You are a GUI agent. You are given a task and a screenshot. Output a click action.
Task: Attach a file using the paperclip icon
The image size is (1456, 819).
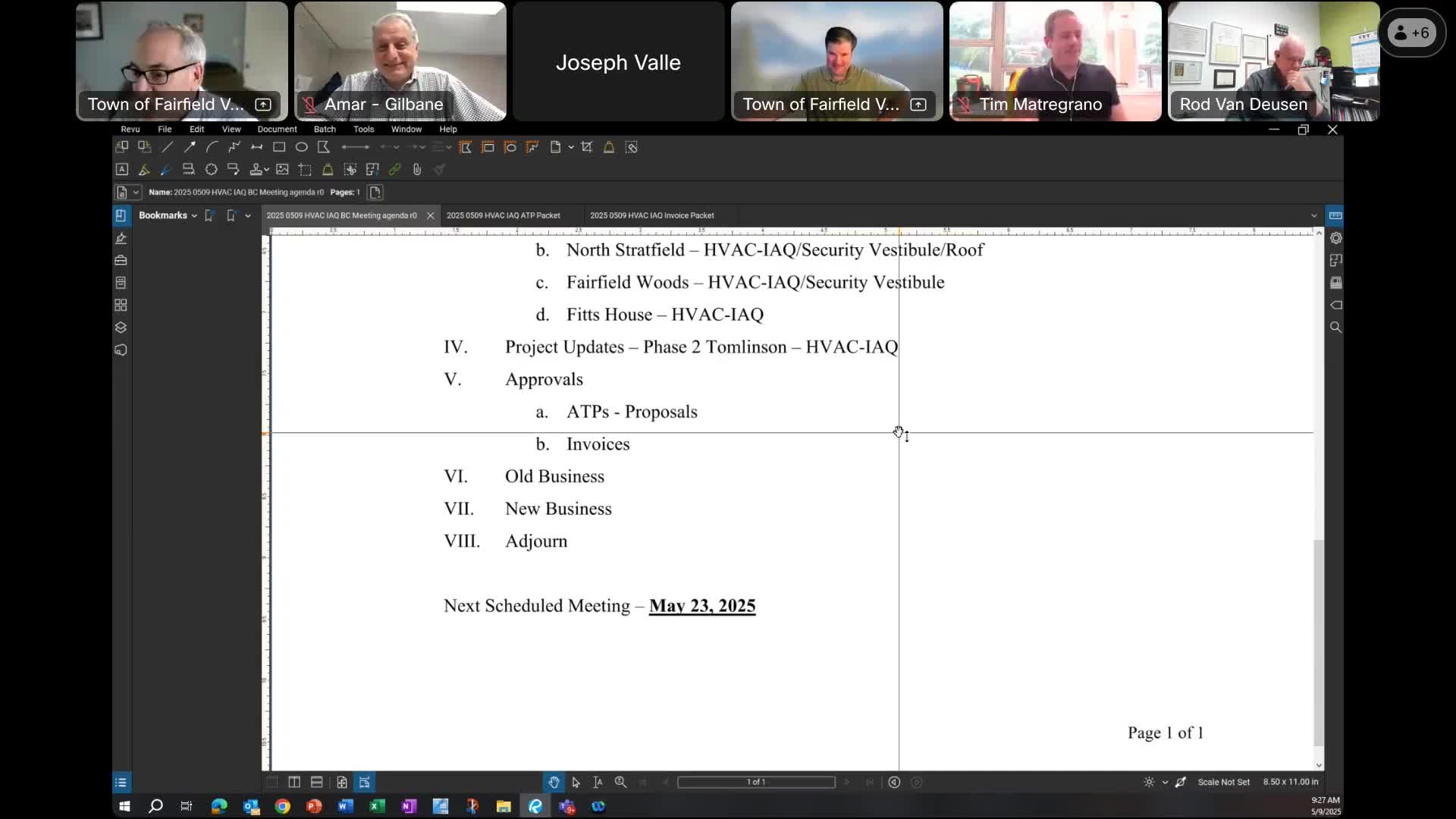click(417, 170)
